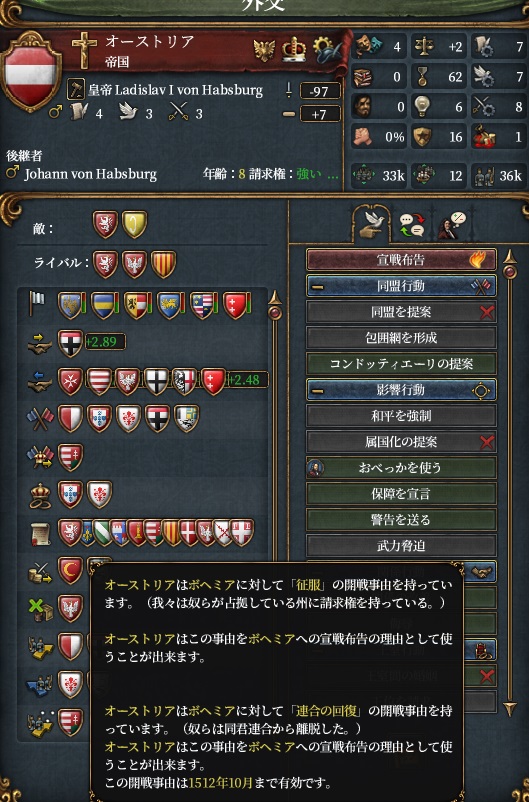The width and height of the screenshot is (529, 802).
Task: Click the おべっかを使う improve relations button
Action: [x=401, y=468]
